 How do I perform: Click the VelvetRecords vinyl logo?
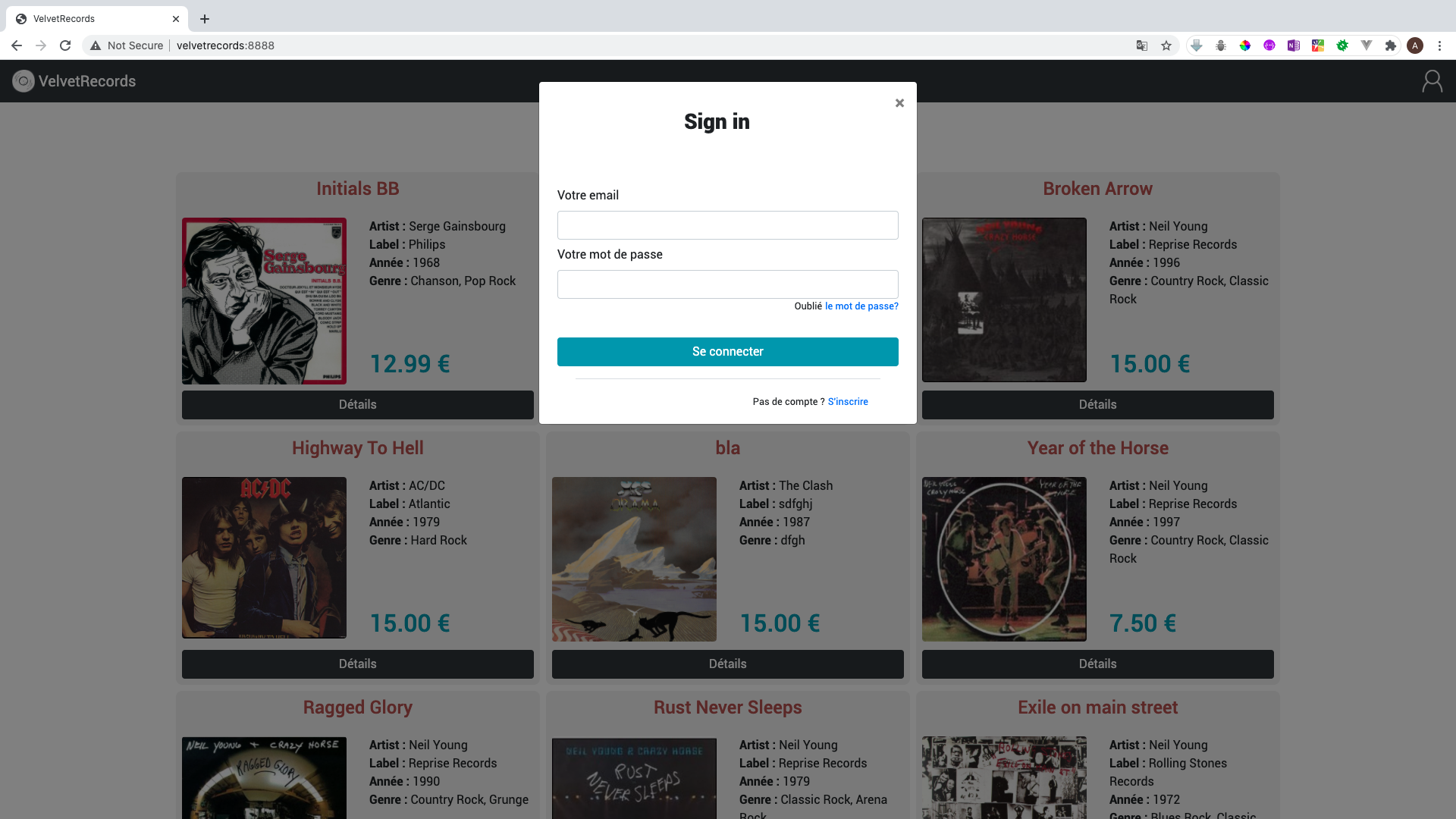24,81
